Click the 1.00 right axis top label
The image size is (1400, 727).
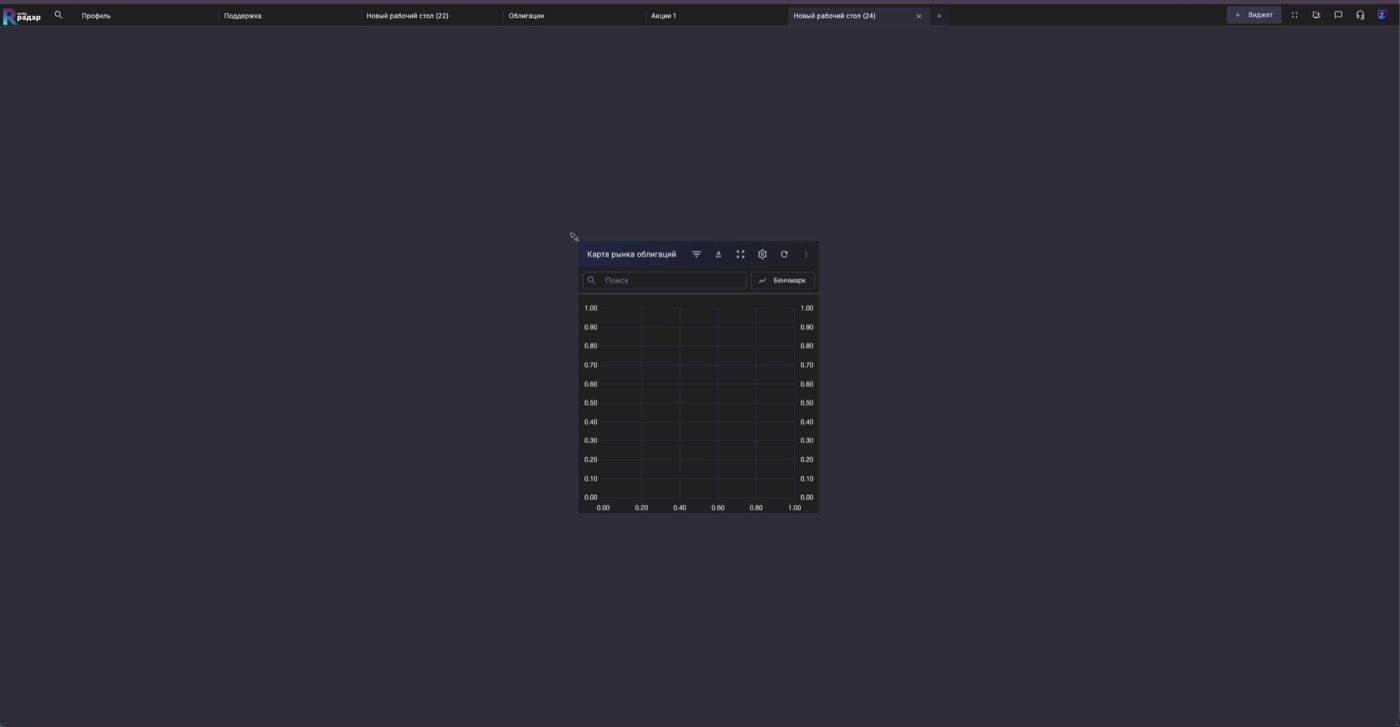point(807,308)
